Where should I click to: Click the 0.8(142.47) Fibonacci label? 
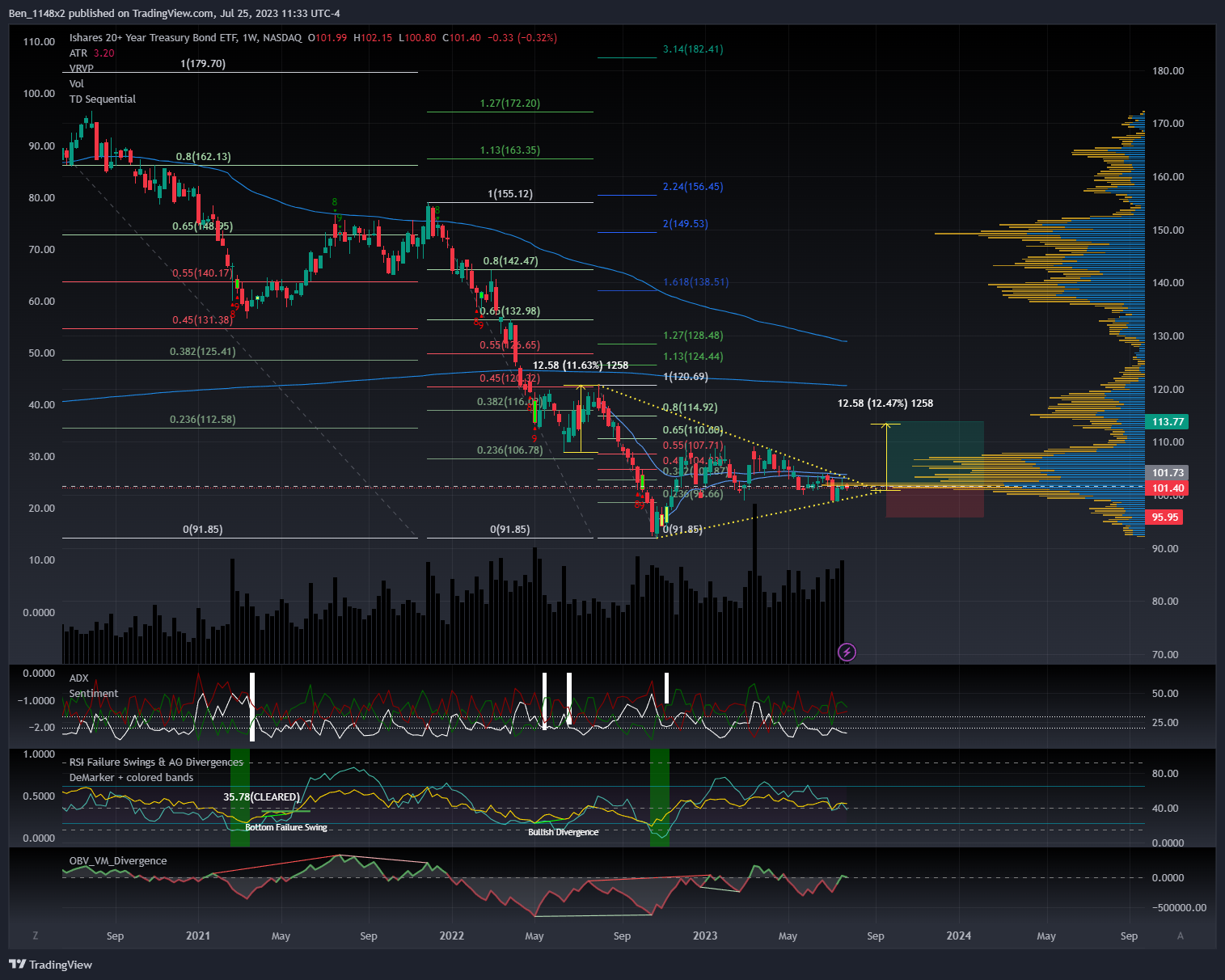pos(510,260)
